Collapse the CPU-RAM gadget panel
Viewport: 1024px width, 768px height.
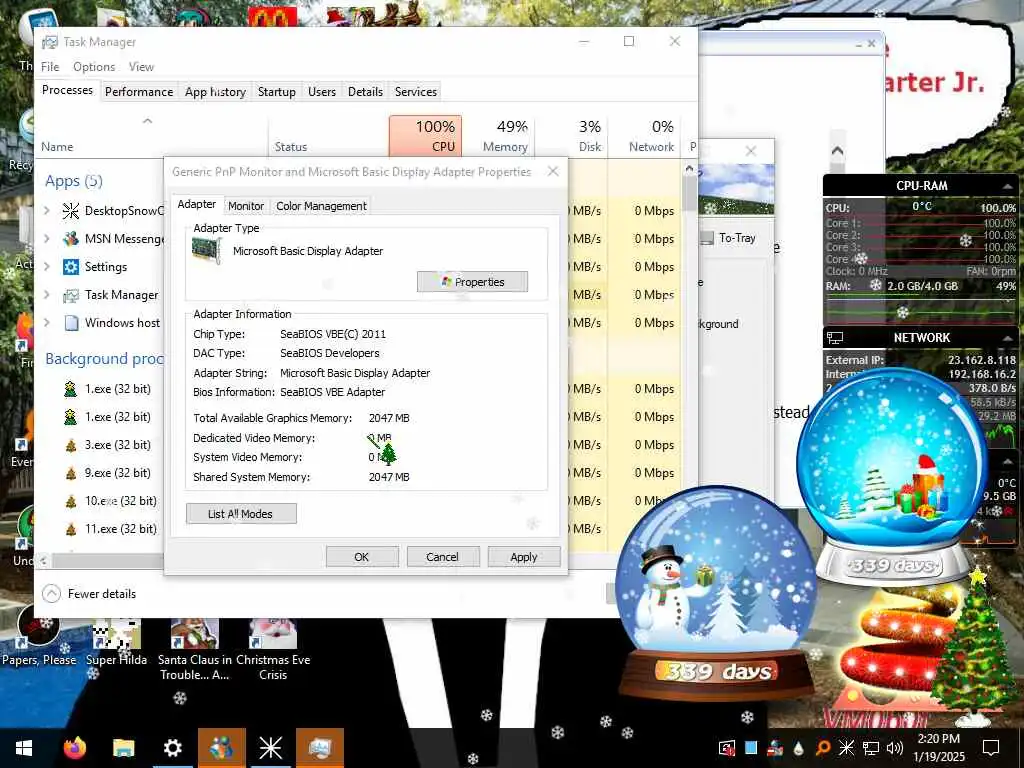tap(1006, 187)
